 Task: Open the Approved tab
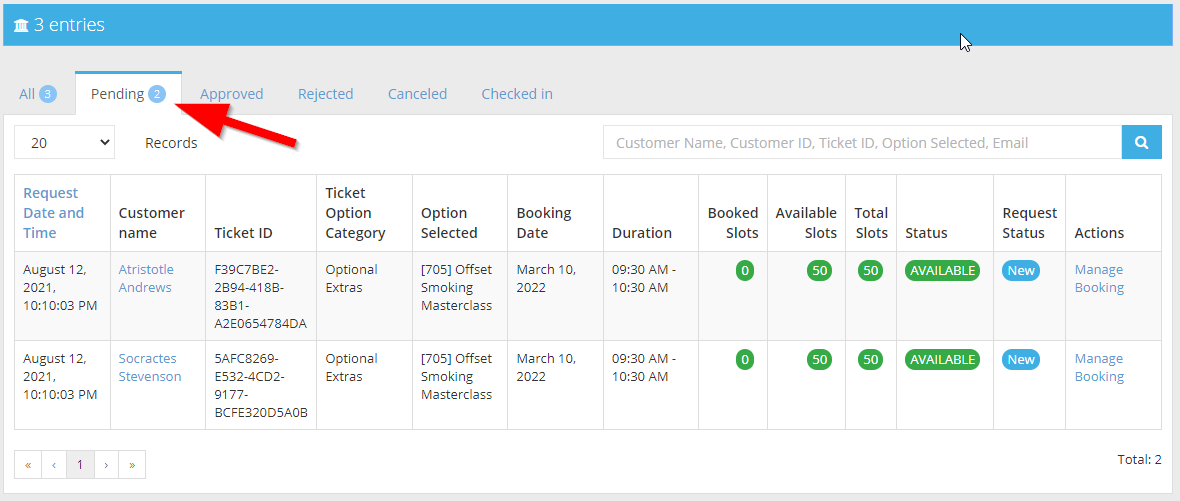click(232, 94)
